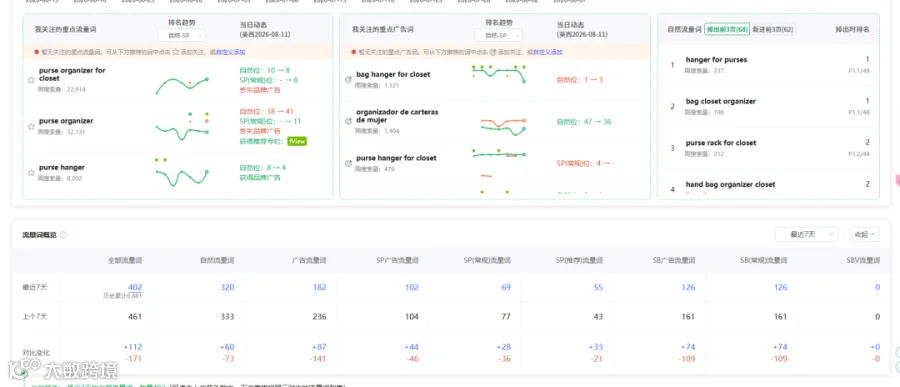Viewport: 900px width, 387px height.
Task: Click the -171 lost total words value
Action: coord(133,359)
